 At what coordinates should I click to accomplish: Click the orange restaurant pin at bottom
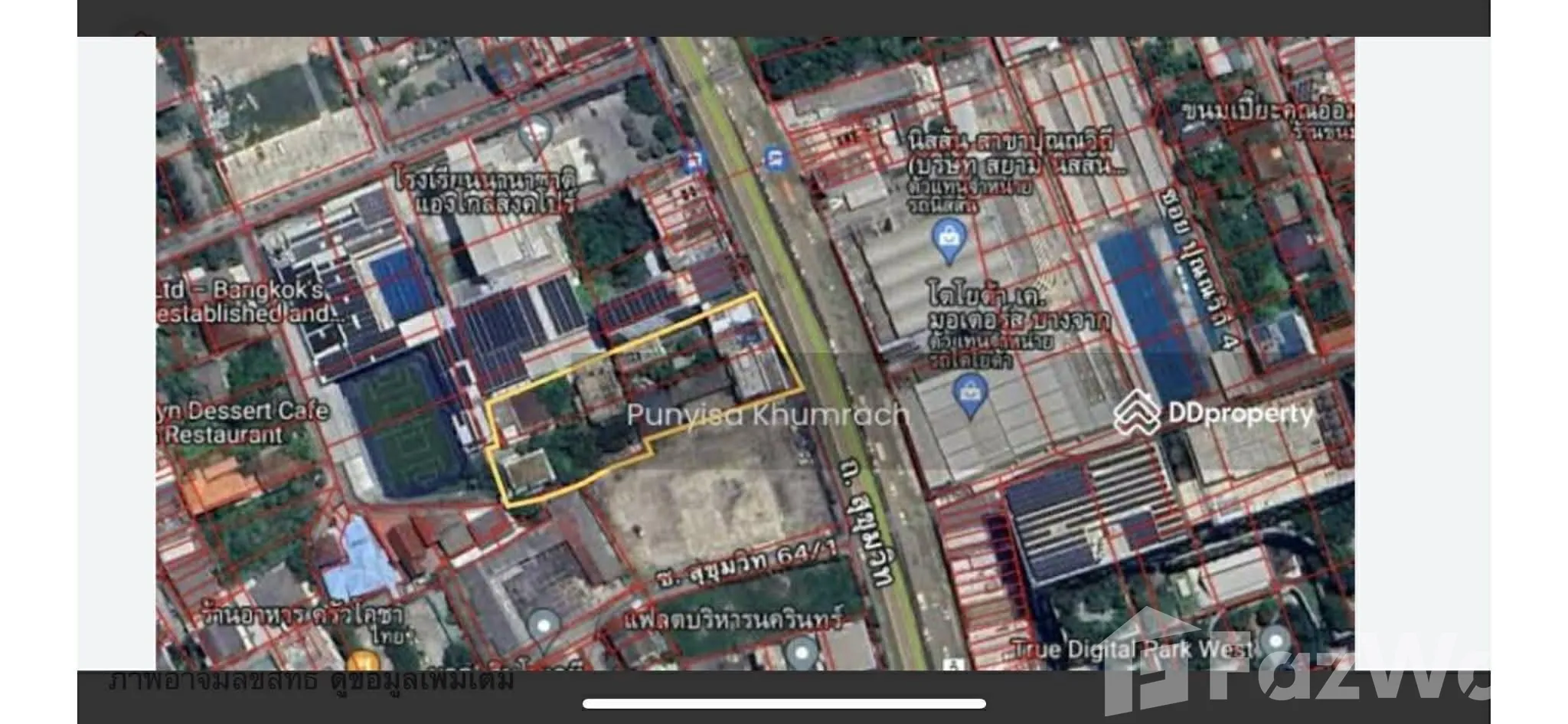click(x=364, y=661)
